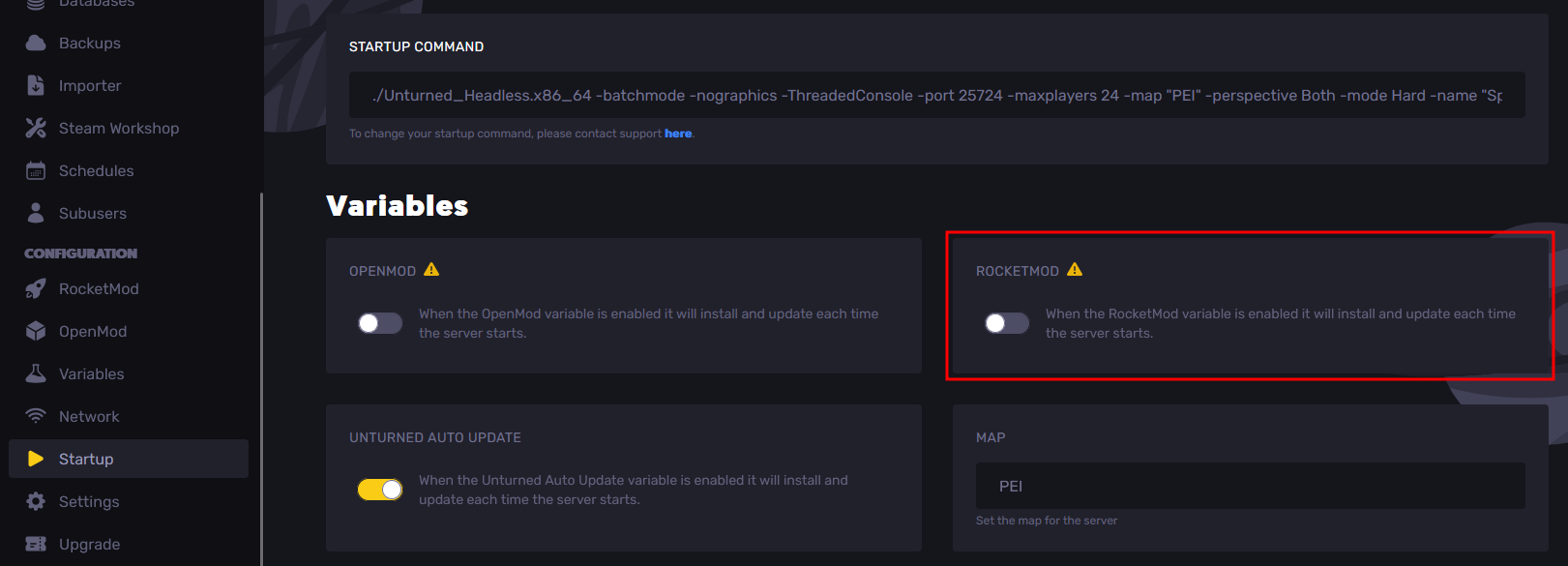This screenshot has height=566, width=1568.
Task: Open the Variables sidebar entry
Action: (x=129, y=373)
